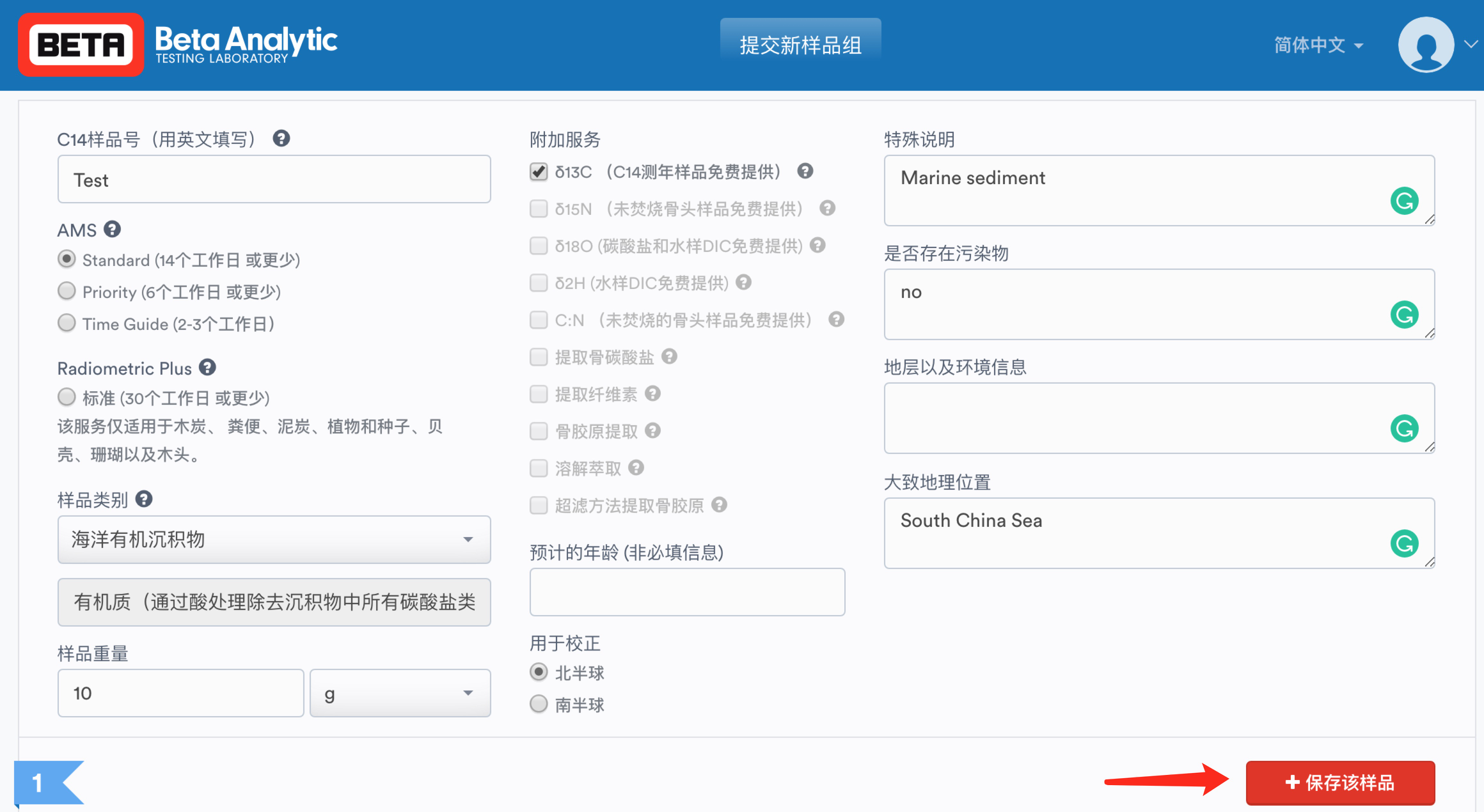
Task: Check the δ2H checkbox
Action: (x=539, y=283)
